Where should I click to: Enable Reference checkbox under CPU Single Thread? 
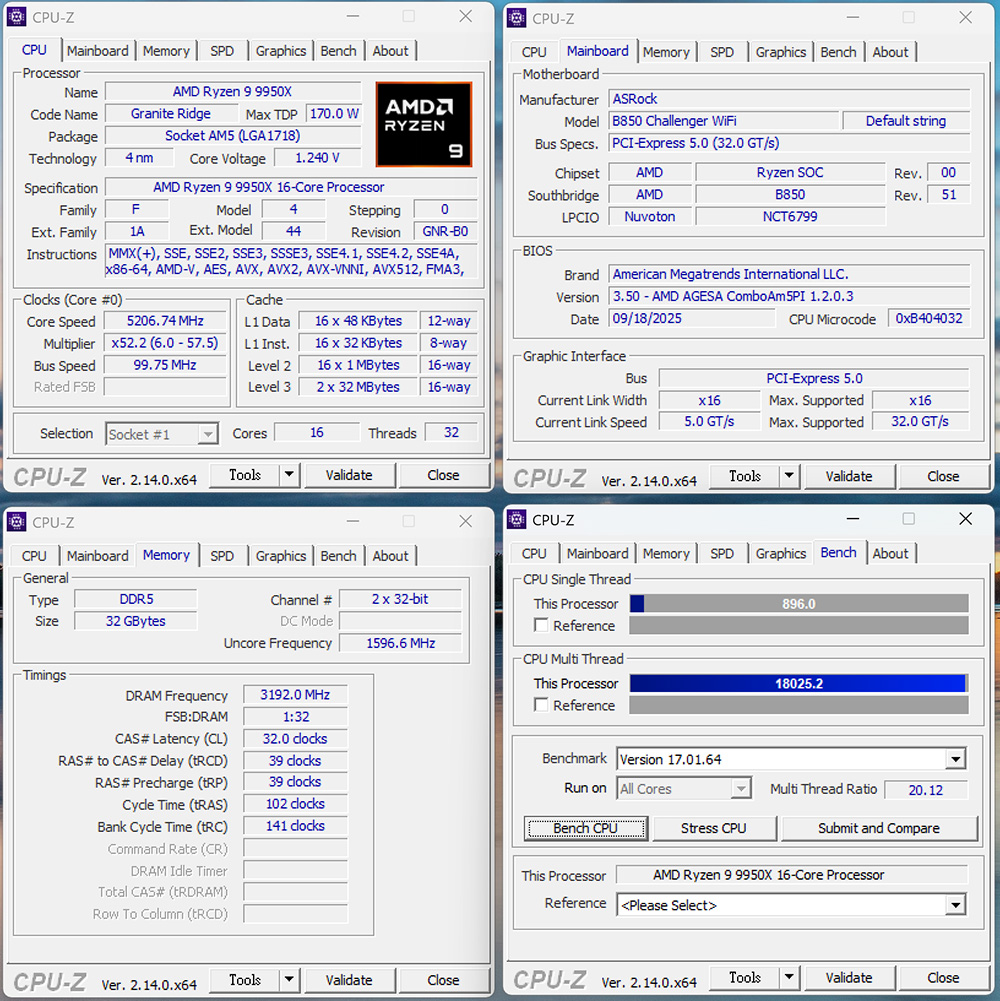tap(541, 626)
